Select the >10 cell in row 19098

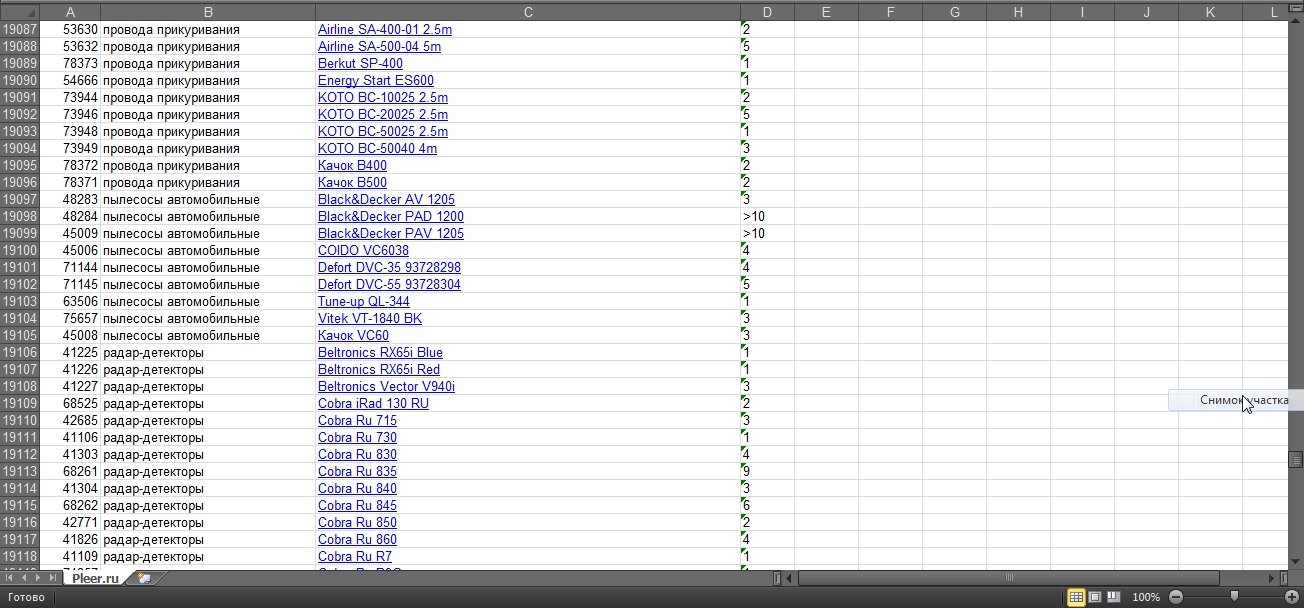point(767,217)
